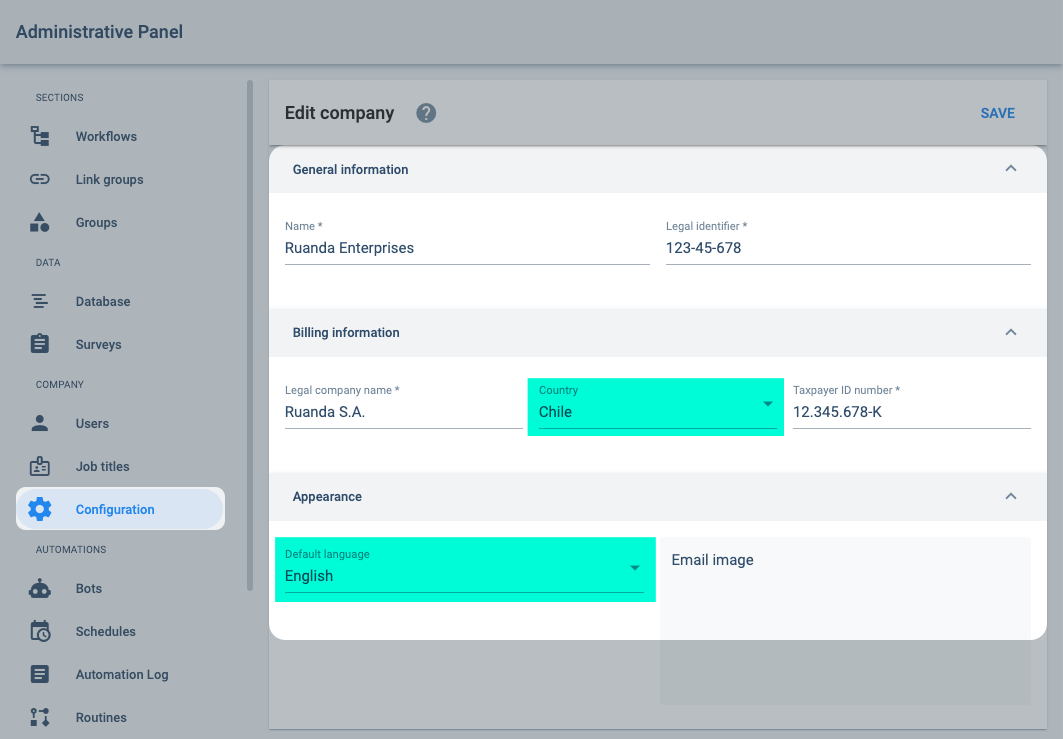Open the Country dropdown showing Chile
Image resolution: width=1063 pixels, height=739 pixels.
point(658,405)
